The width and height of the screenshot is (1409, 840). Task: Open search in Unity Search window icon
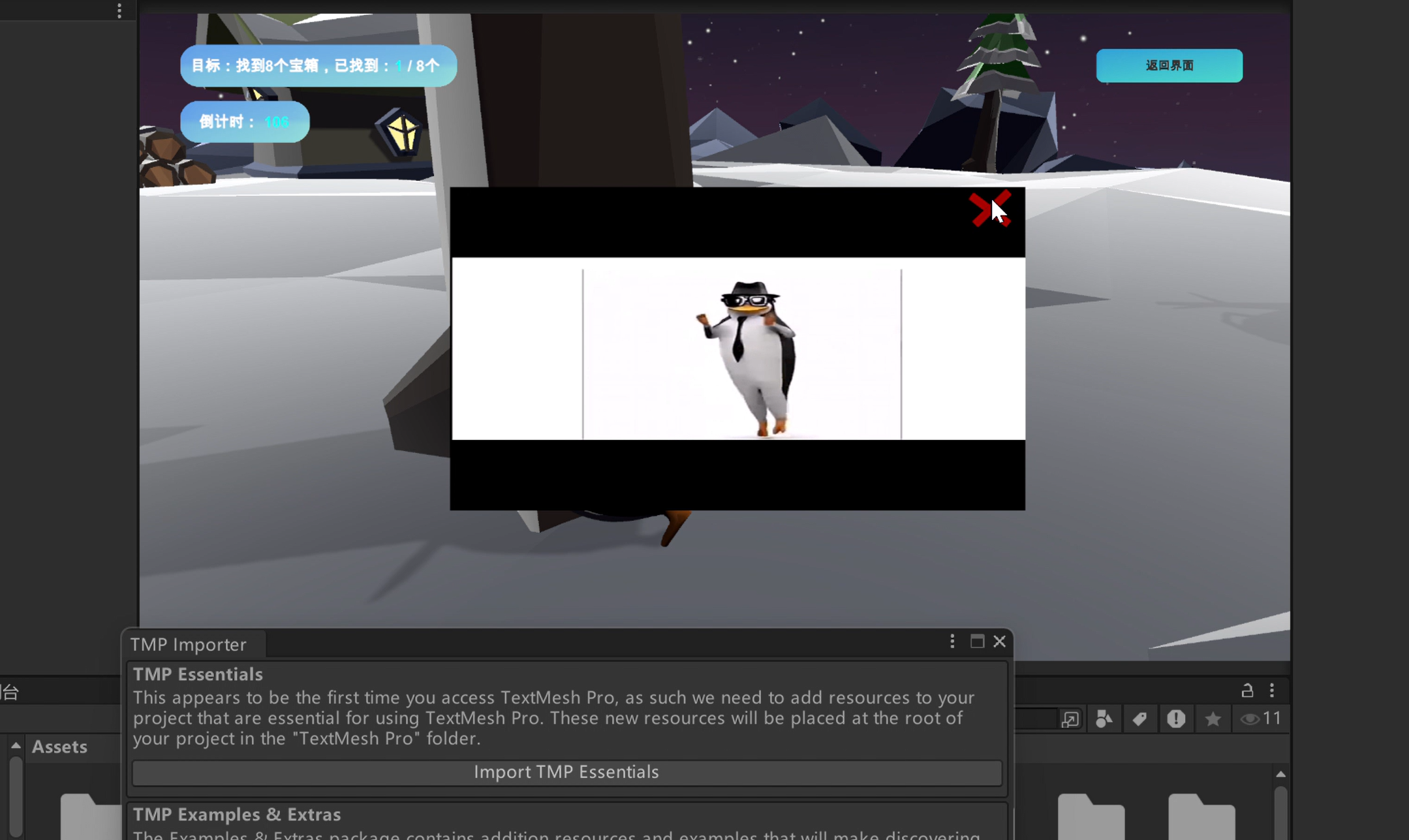click(x=1070, y=719)
